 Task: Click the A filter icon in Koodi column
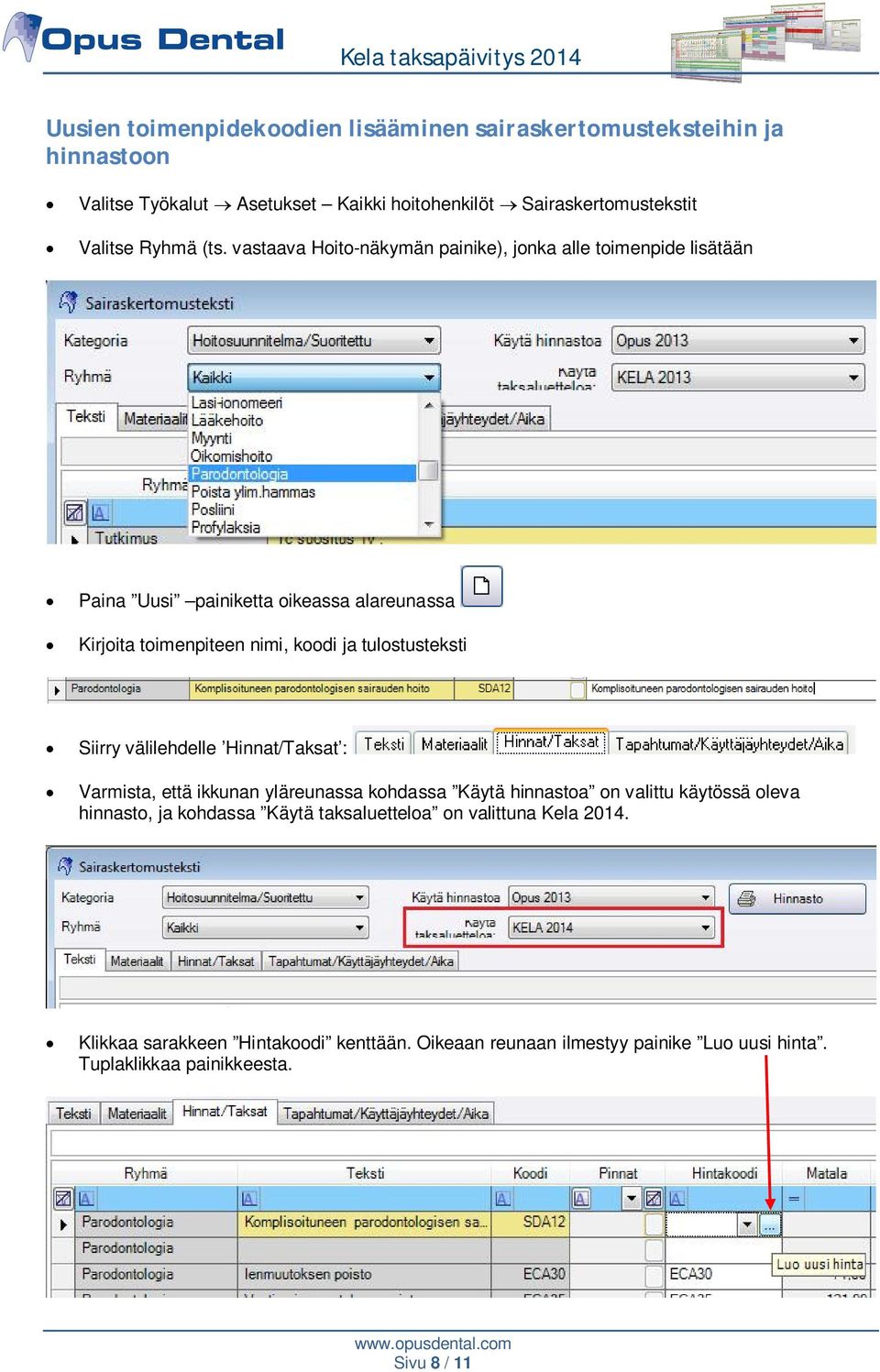click(503, 1198)
